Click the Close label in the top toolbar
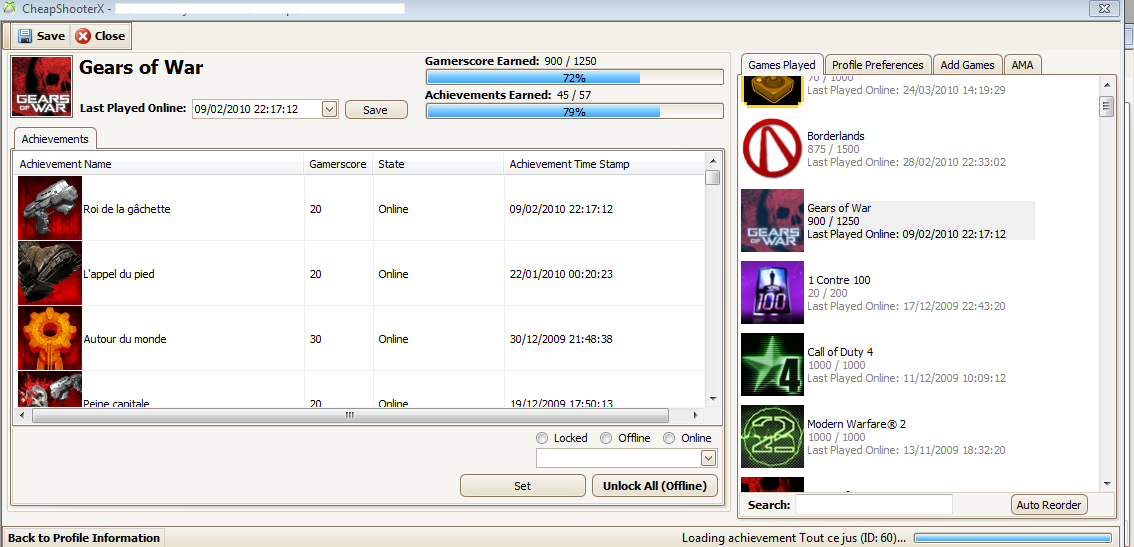 point(109,36)
